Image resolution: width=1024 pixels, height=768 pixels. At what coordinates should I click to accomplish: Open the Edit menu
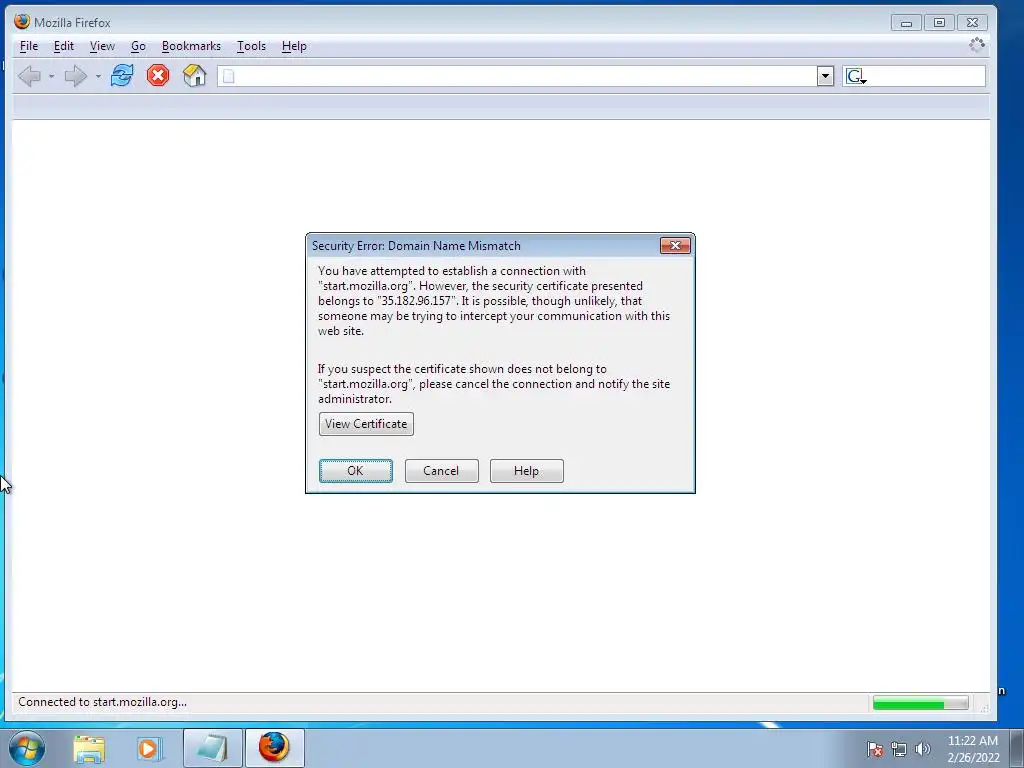[x=63, y=46]
